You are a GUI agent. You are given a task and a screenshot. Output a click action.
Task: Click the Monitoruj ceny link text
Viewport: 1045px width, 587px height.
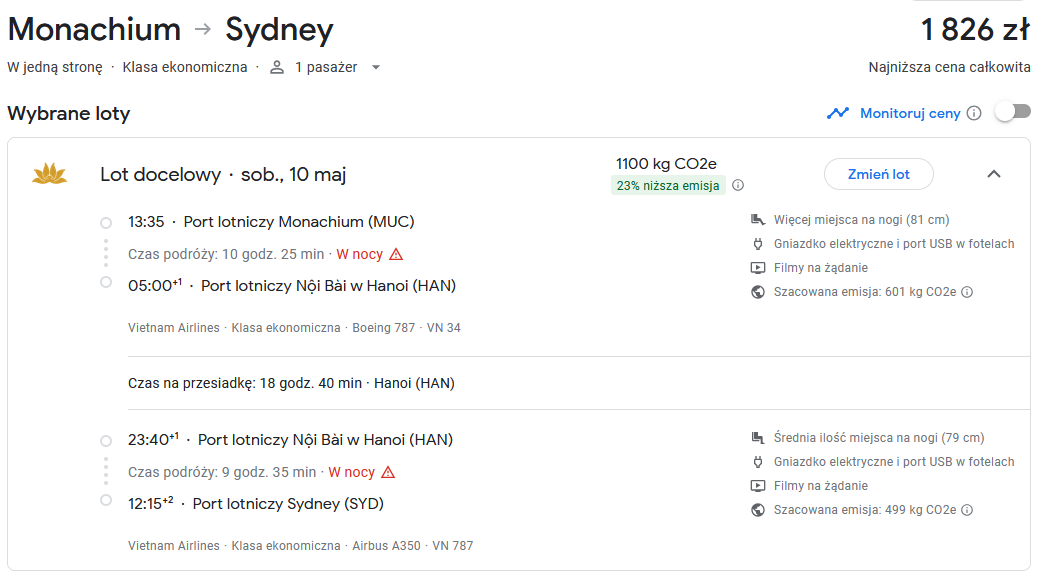[x=910, y=113]
